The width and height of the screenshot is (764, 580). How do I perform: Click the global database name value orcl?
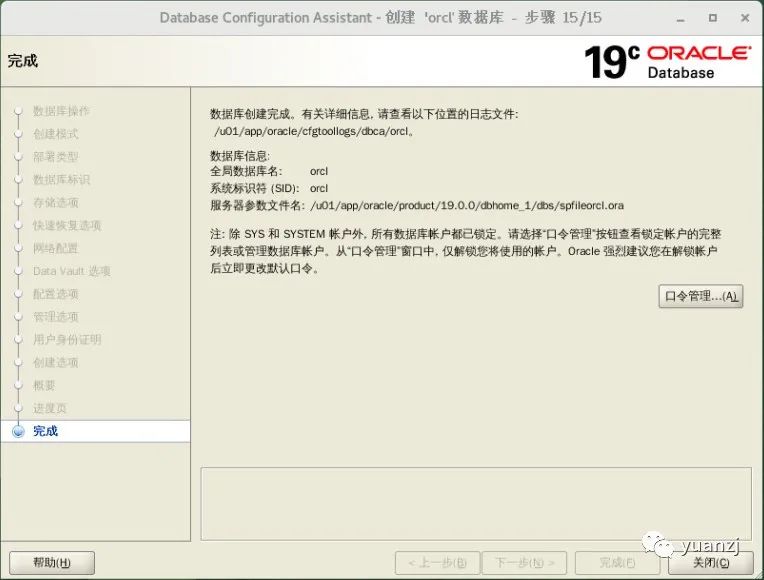pyautogui.click(x=319, y=171)
